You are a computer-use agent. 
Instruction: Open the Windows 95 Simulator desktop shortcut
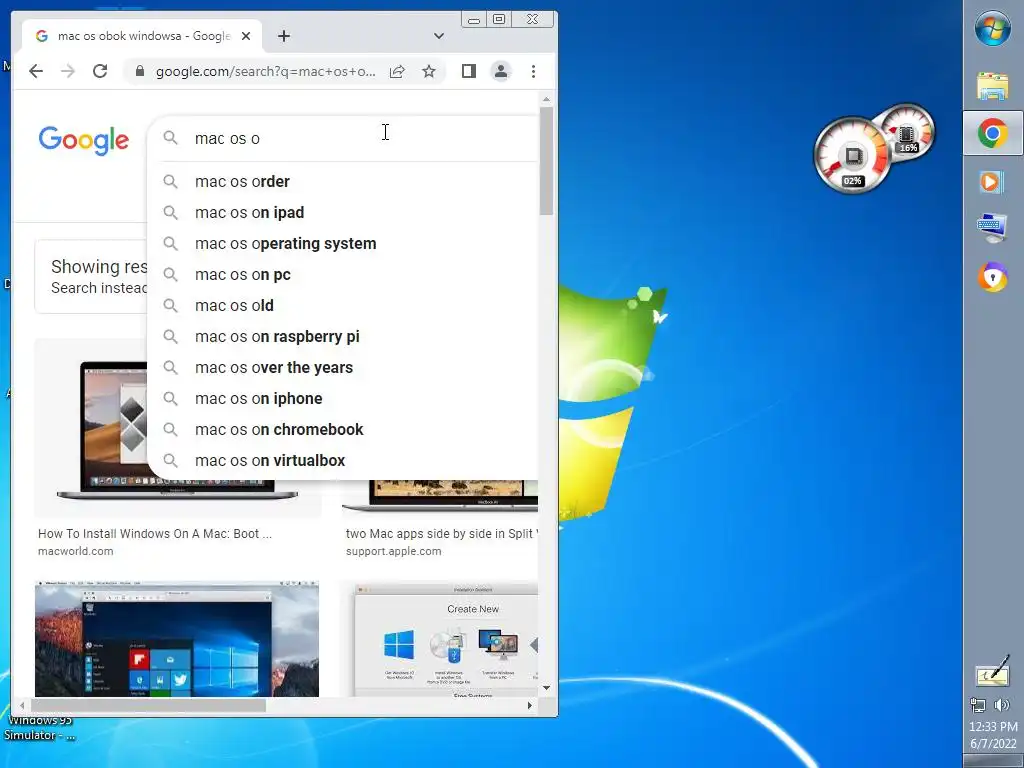[39, 728]
